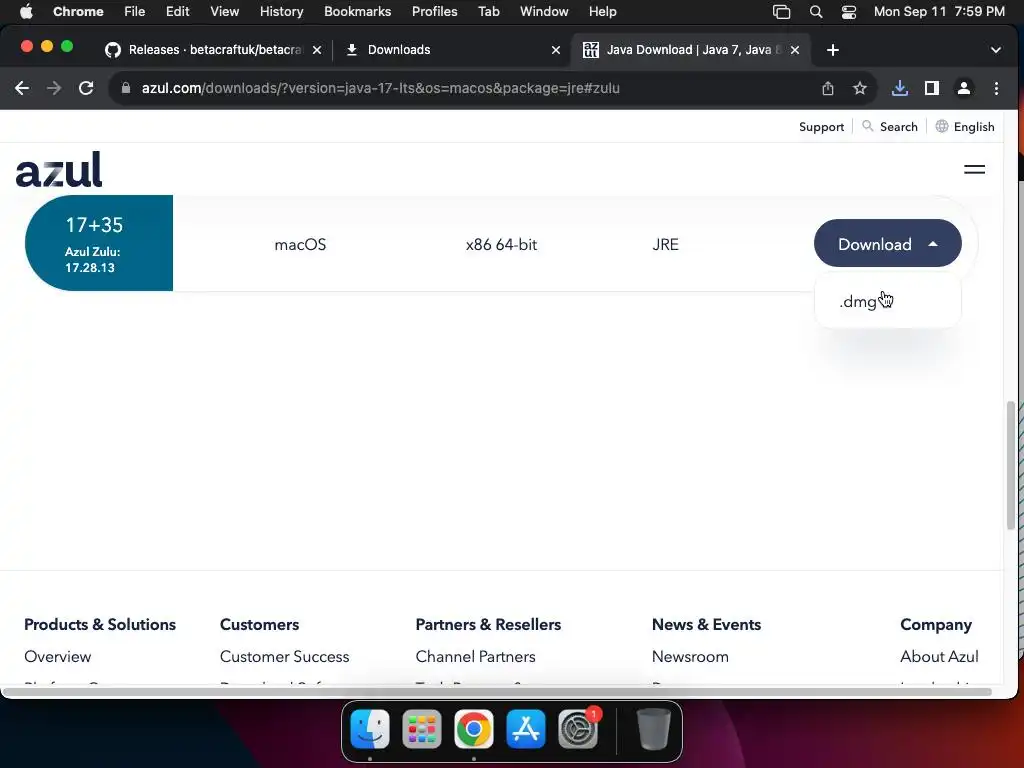Viewport: 1024px width, 768px height.
Task: Click the share page icon in address bar
Action: pos(827,88)
